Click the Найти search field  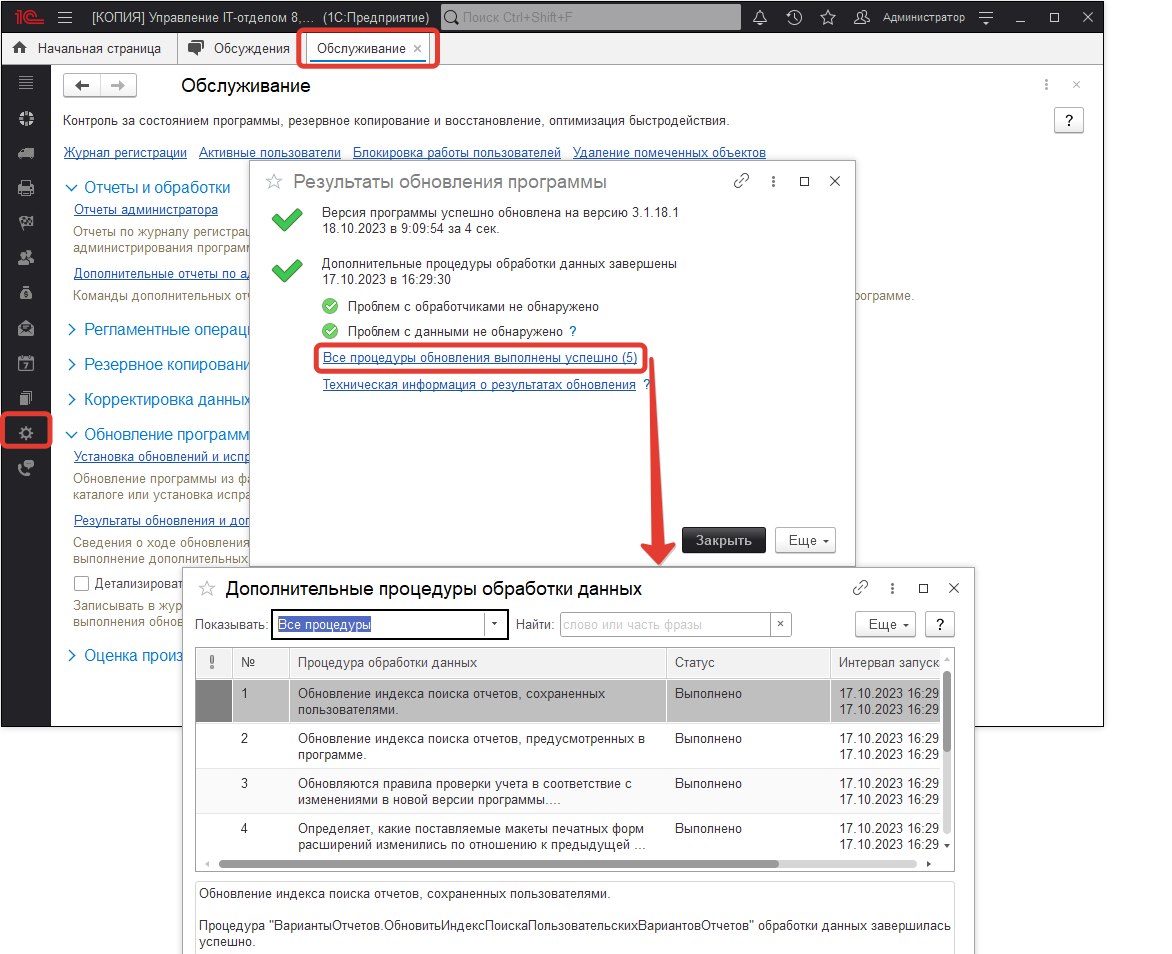664,624
